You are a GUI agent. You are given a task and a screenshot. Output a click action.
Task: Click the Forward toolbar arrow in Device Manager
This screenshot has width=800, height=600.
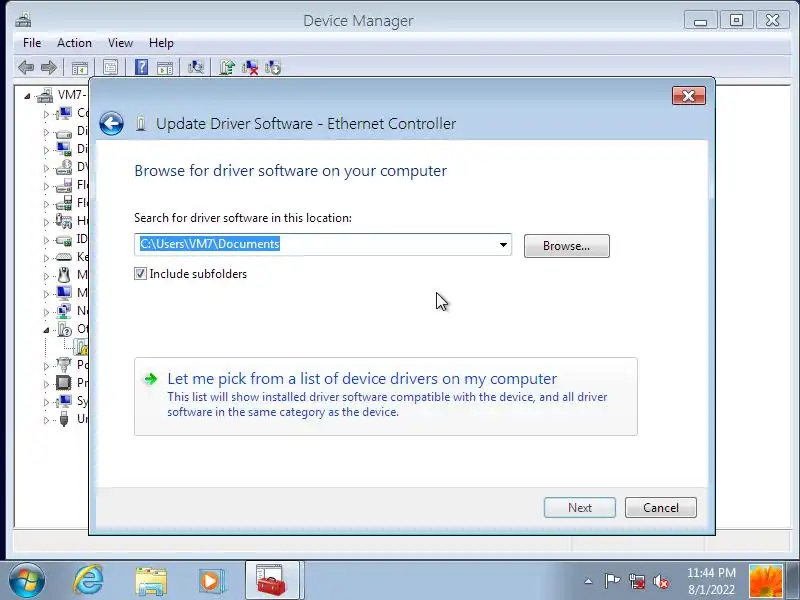click(x=49, y=67)
